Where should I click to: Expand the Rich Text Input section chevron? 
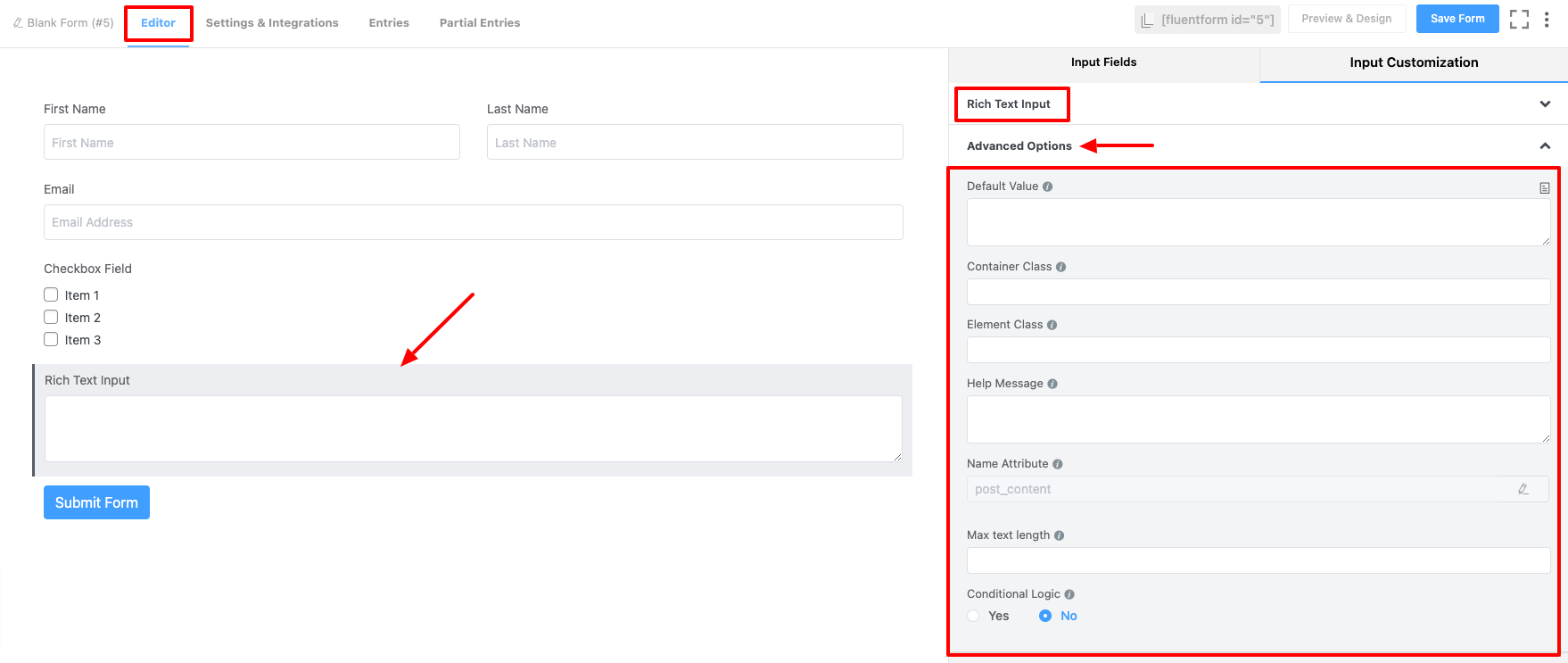click(1545, 104)
